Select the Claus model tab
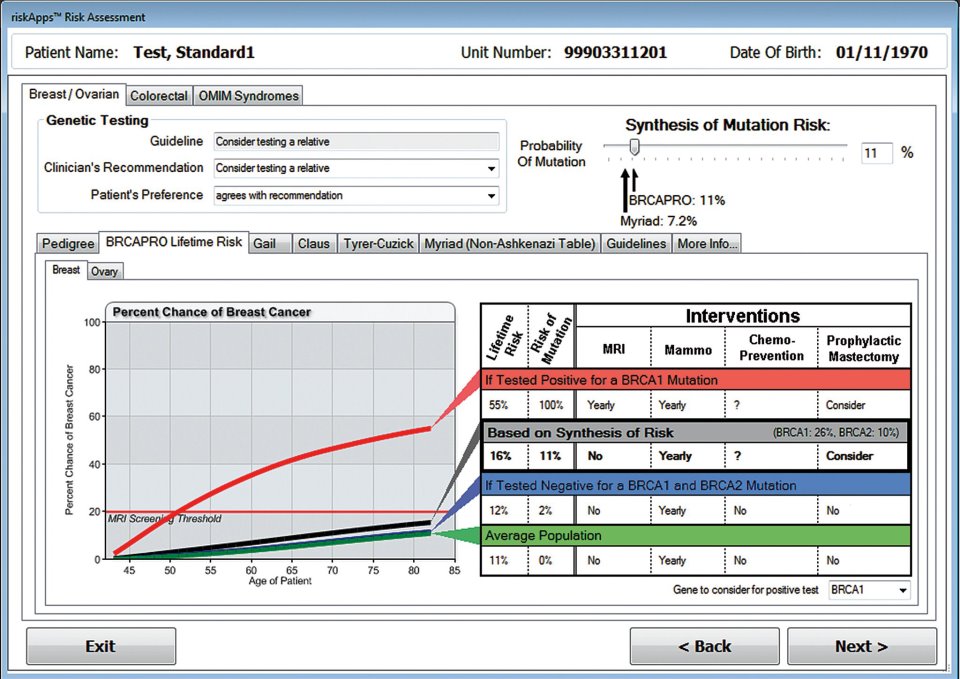Screen dimensions: 960x679 [314, 244]
